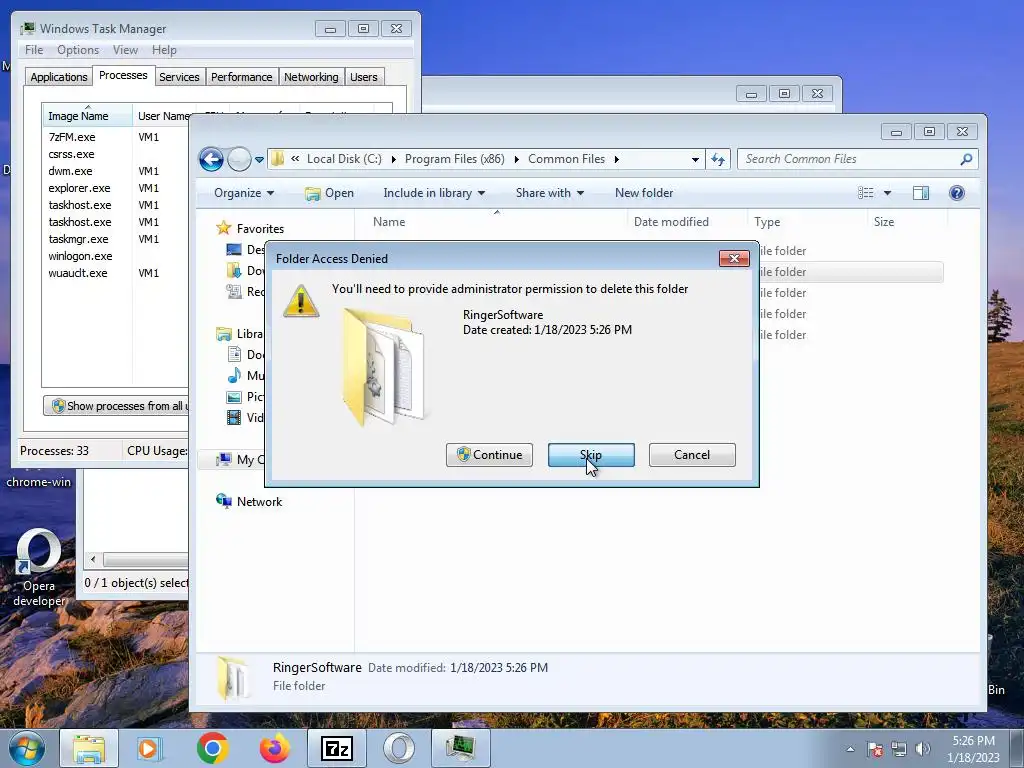Viewport: 1024px width, 768px height.
Task: Launch Windows Media Player from taskbar
Action: coord(150,748)
